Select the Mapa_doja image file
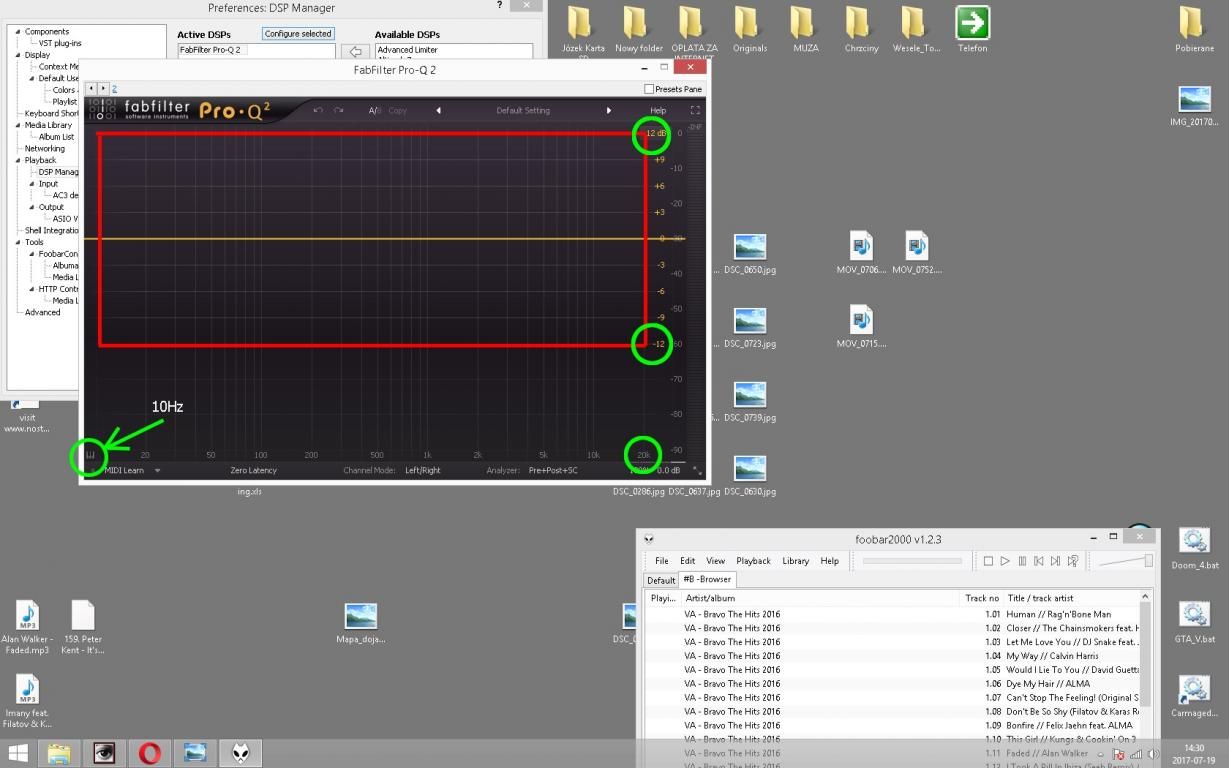The height and width of the screenshot is (768, 1229). [360, 622]
